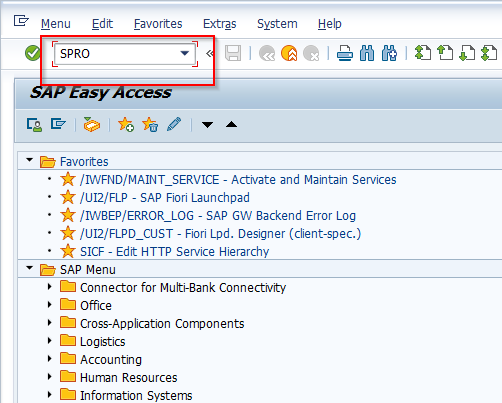This screenshot has width=502, height=403.
Task: Click the Find binoculars icon
Action: point(367,53)
